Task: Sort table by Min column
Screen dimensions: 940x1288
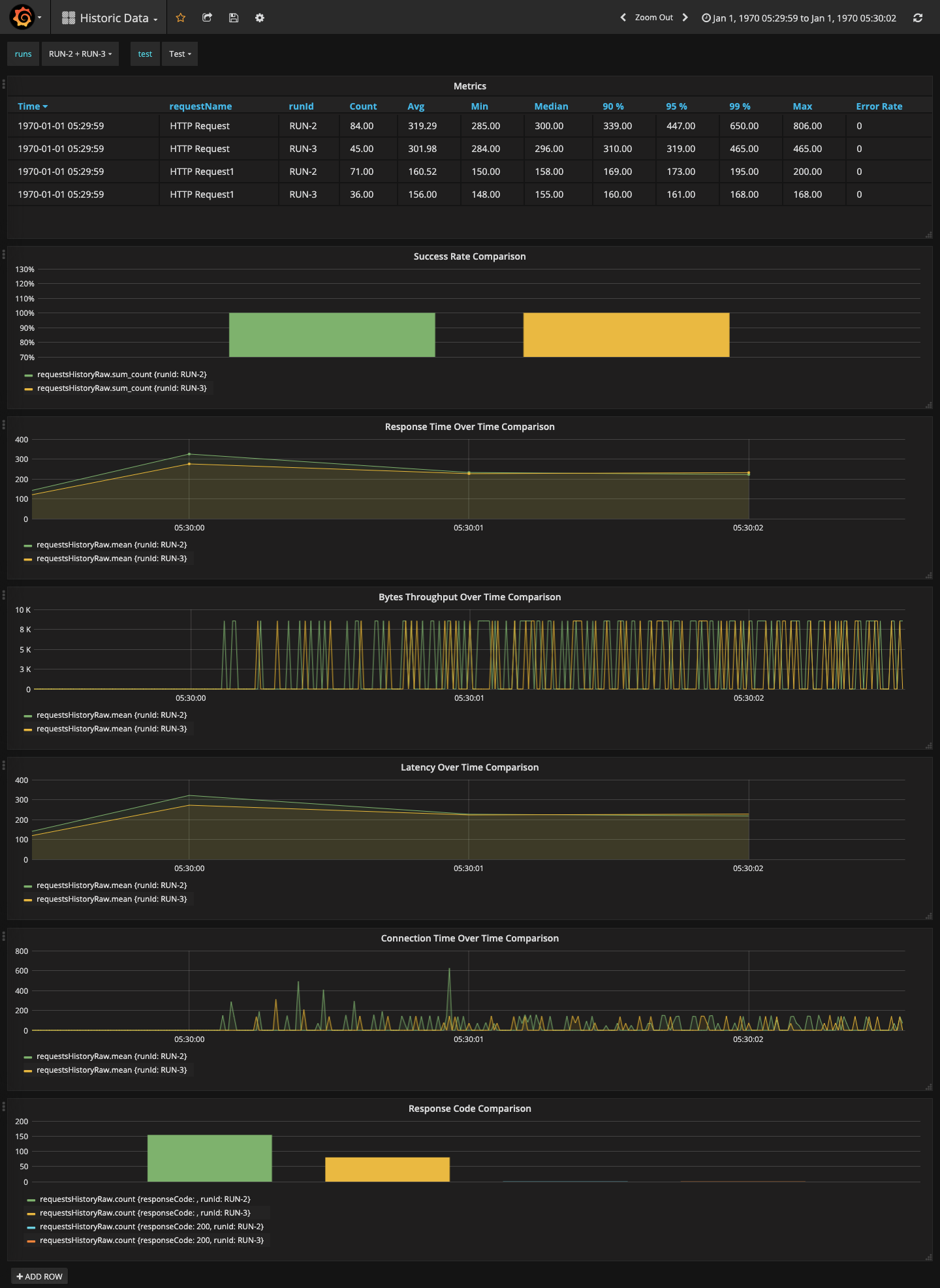Action: pos(479,106)
